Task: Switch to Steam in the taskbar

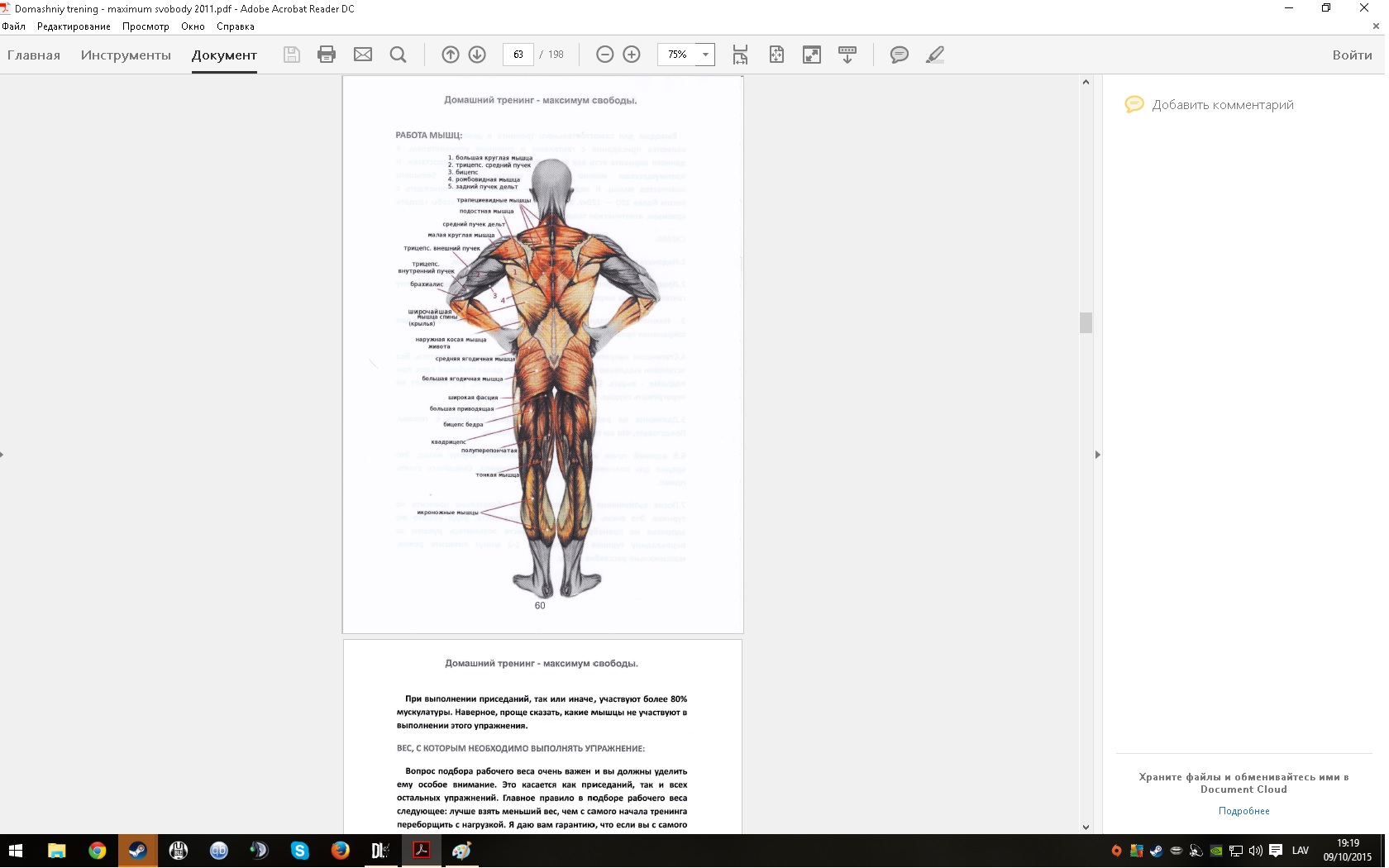Action: (x=137, y=851)
